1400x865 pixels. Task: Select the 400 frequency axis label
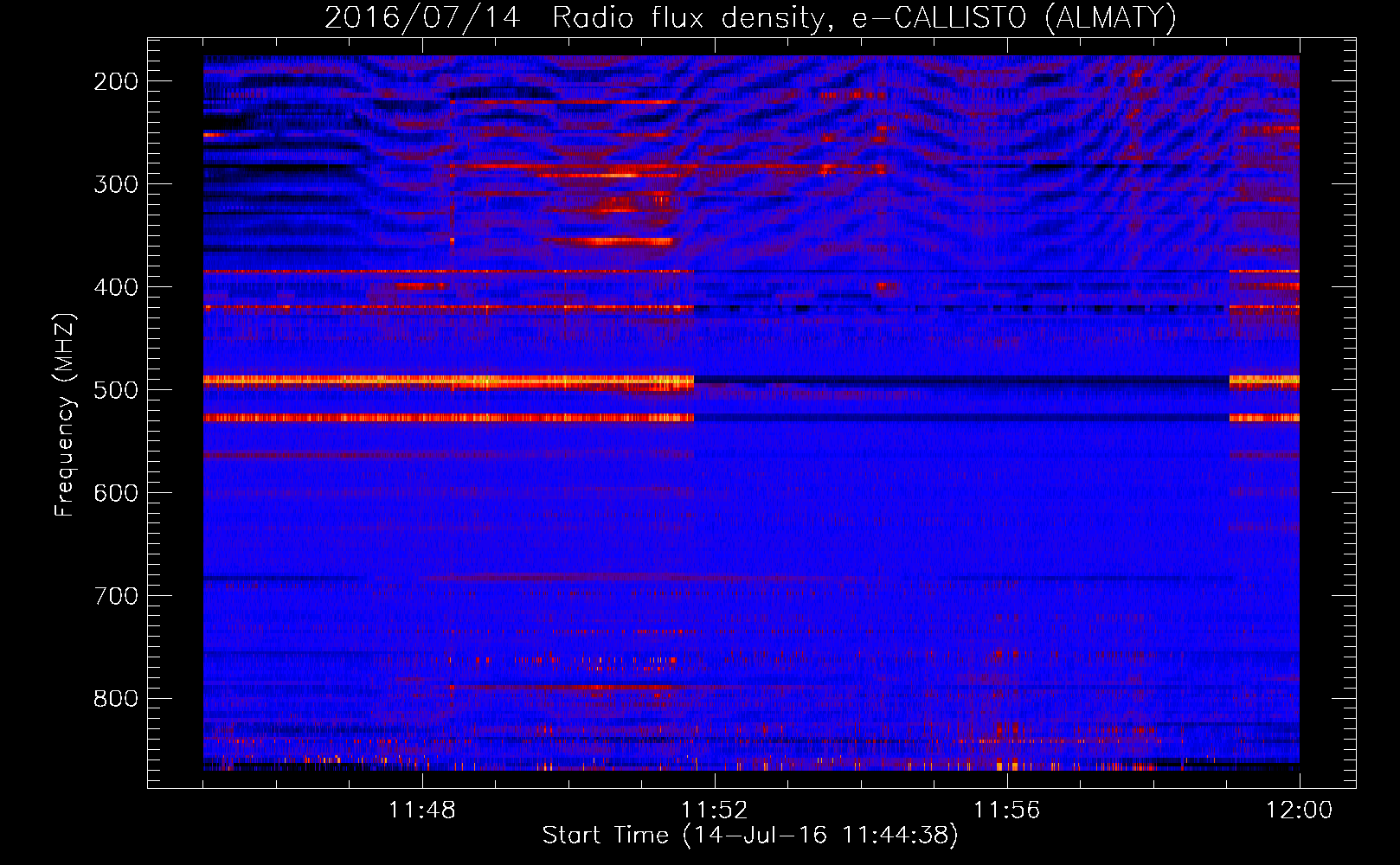(115, 287)
